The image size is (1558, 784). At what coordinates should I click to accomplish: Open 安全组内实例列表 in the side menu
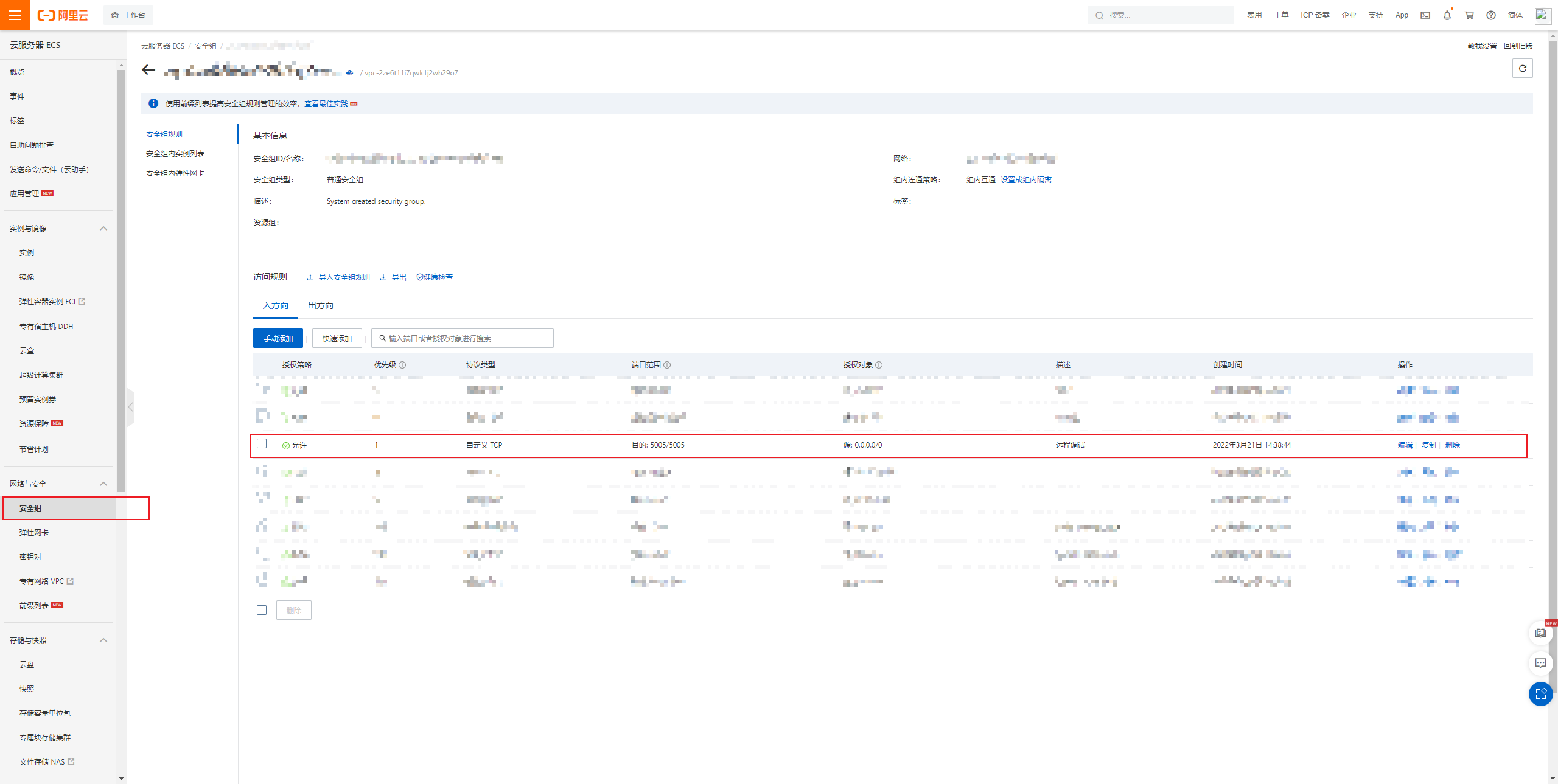tap(175, 154)
